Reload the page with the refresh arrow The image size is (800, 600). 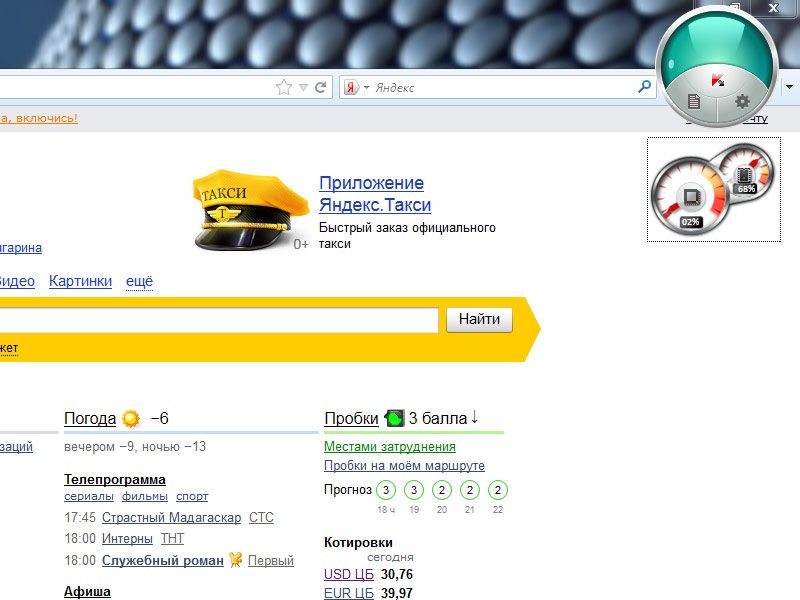(x=320, y=87)
